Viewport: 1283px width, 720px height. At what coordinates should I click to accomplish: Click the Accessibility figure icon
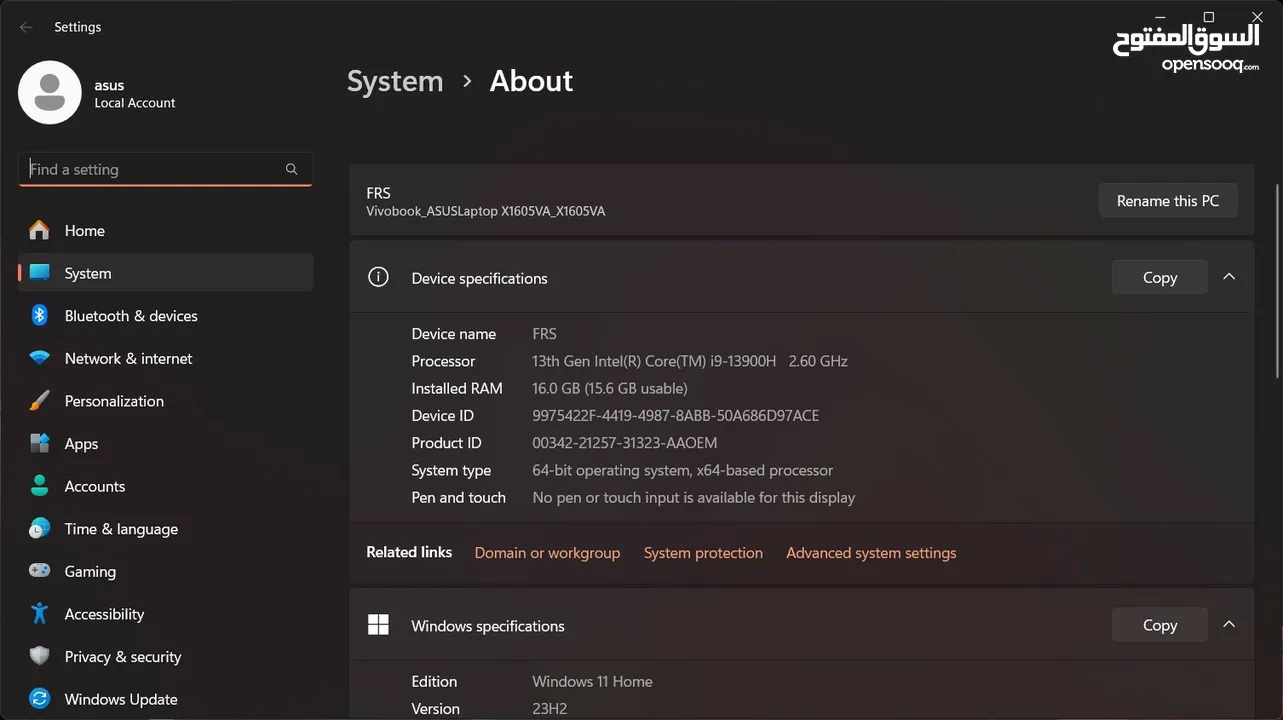(x=39, y=613)
